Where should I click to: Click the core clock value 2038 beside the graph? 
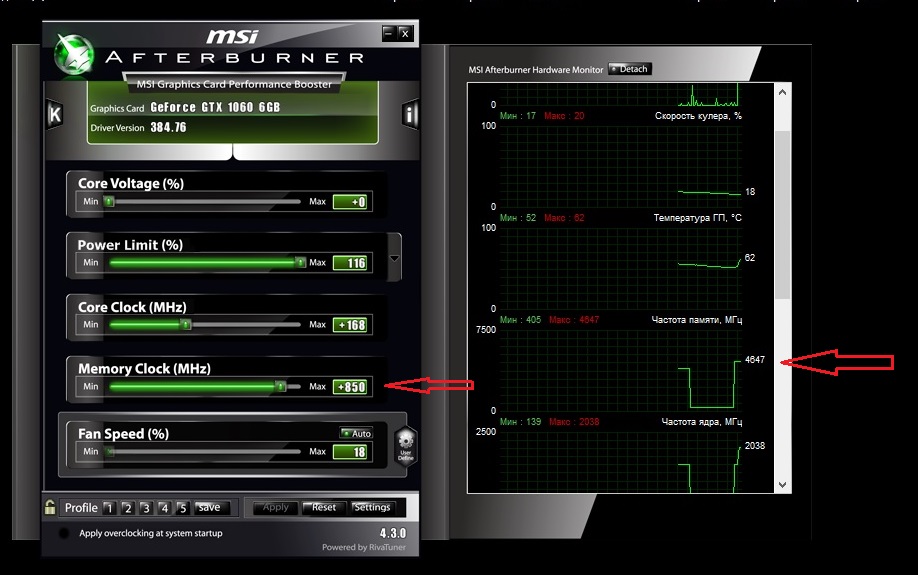pyautogui.click(x=755, y=446)
